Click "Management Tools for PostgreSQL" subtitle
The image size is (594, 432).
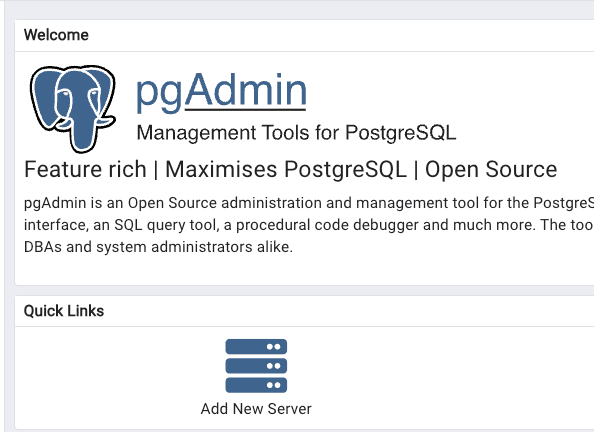[296, 133]
